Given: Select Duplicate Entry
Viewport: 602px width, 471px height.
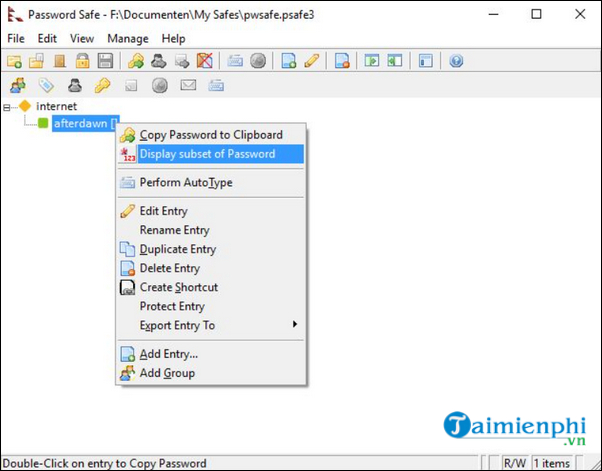Looking at the screenshot, I should (211, 249).
